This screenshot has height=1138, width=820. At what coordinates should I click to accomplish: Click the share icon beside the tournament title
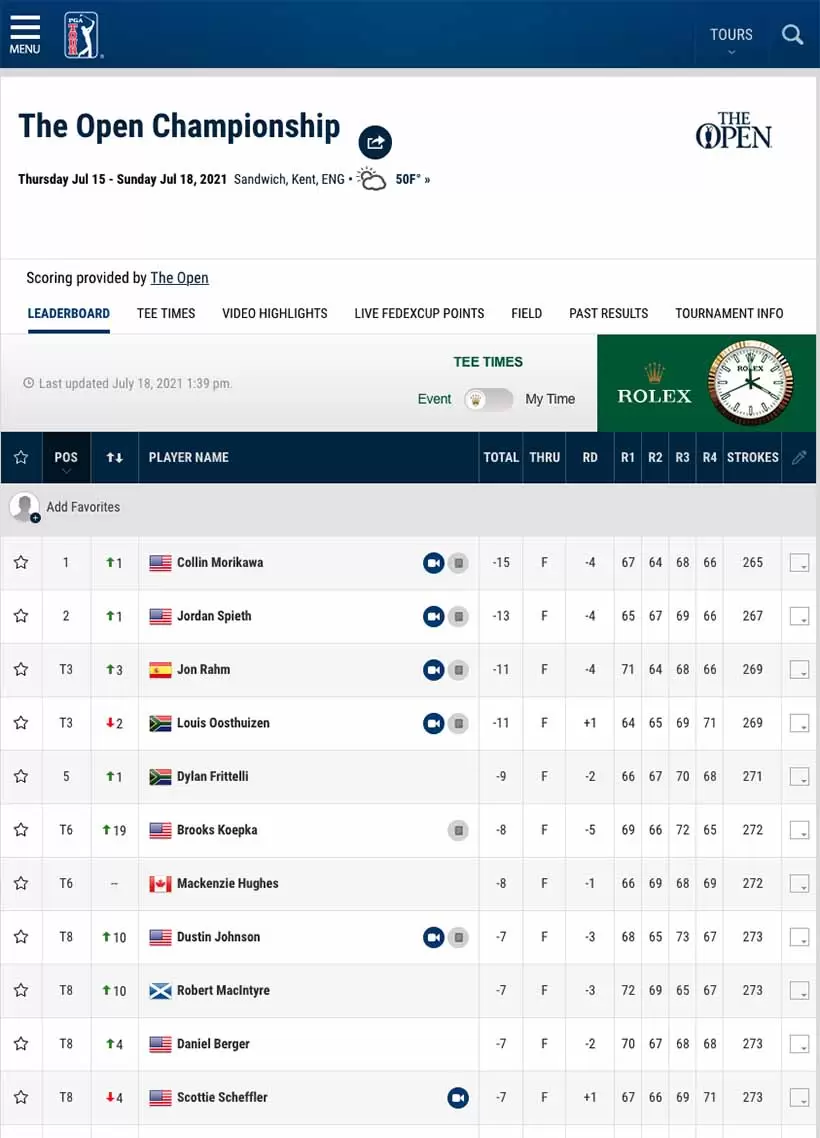pos(375,143)
